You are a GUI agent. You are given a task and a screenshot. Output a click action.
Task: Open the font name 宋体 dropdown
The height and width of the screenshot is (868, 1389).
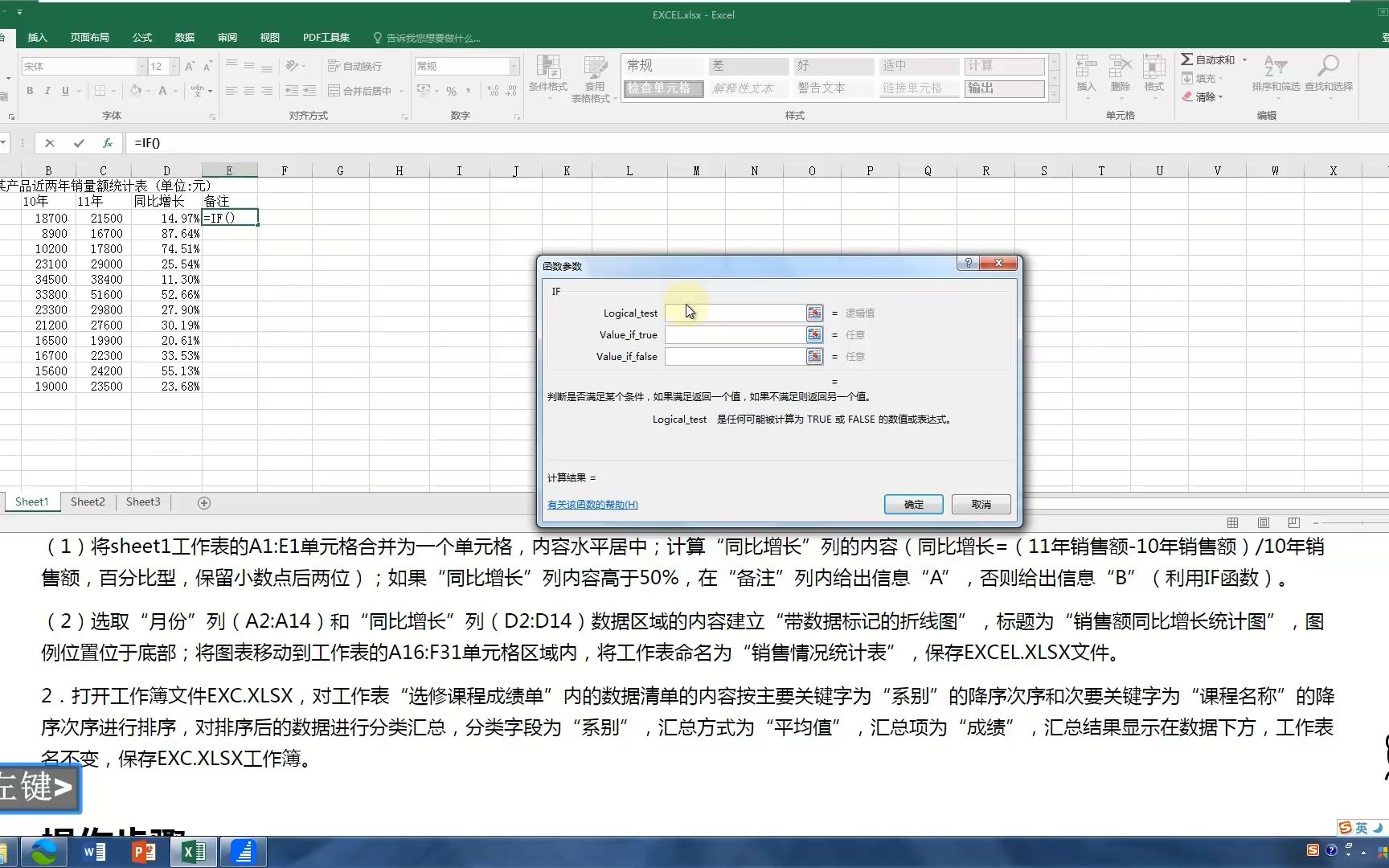coord(141,66)
